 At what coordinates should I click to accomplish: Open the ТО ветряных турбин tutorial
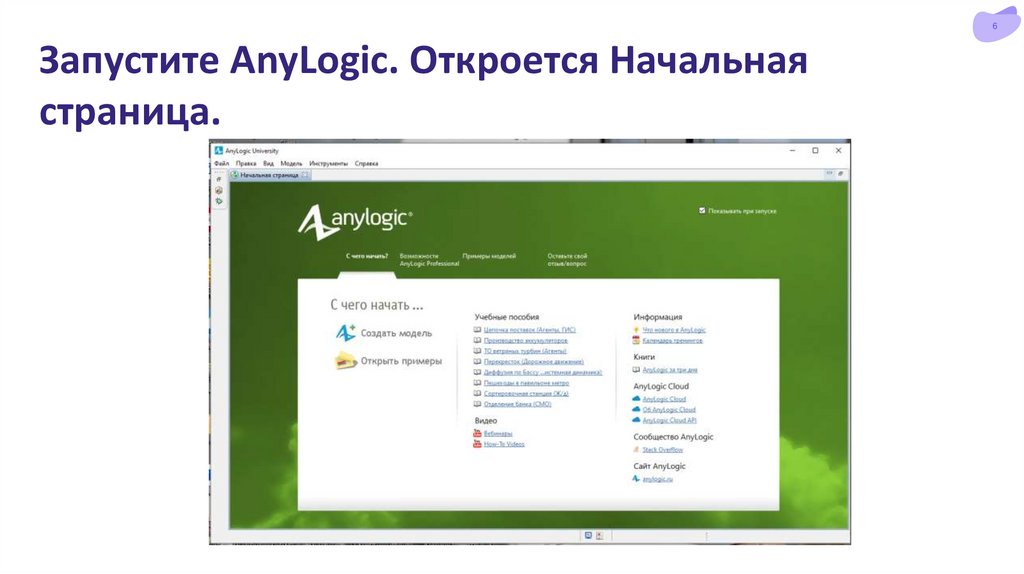pos(525,351)
